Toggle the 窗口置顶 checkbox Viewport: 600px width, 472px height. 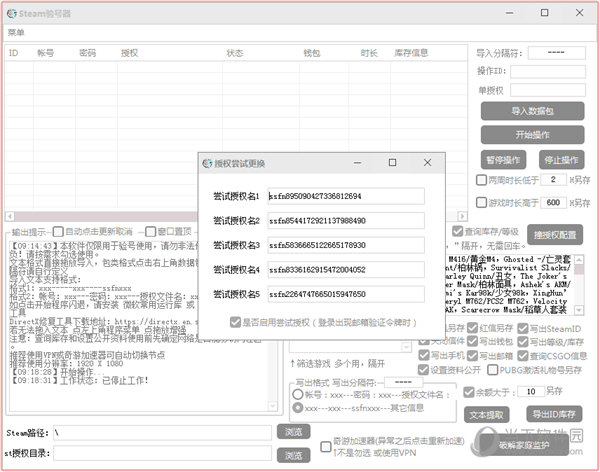(151, 232)
